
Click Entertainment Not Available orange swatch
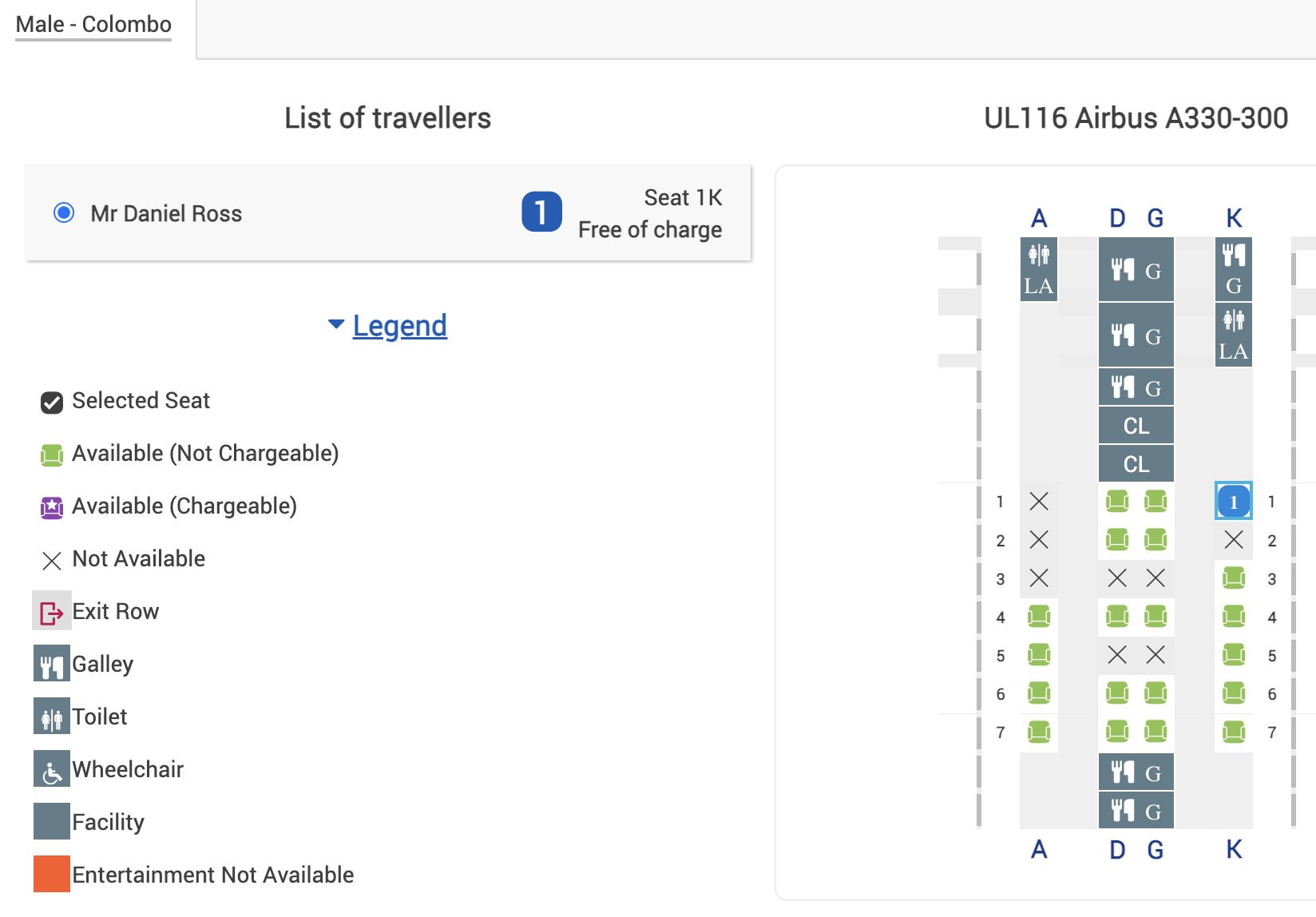tap(52, 874)
